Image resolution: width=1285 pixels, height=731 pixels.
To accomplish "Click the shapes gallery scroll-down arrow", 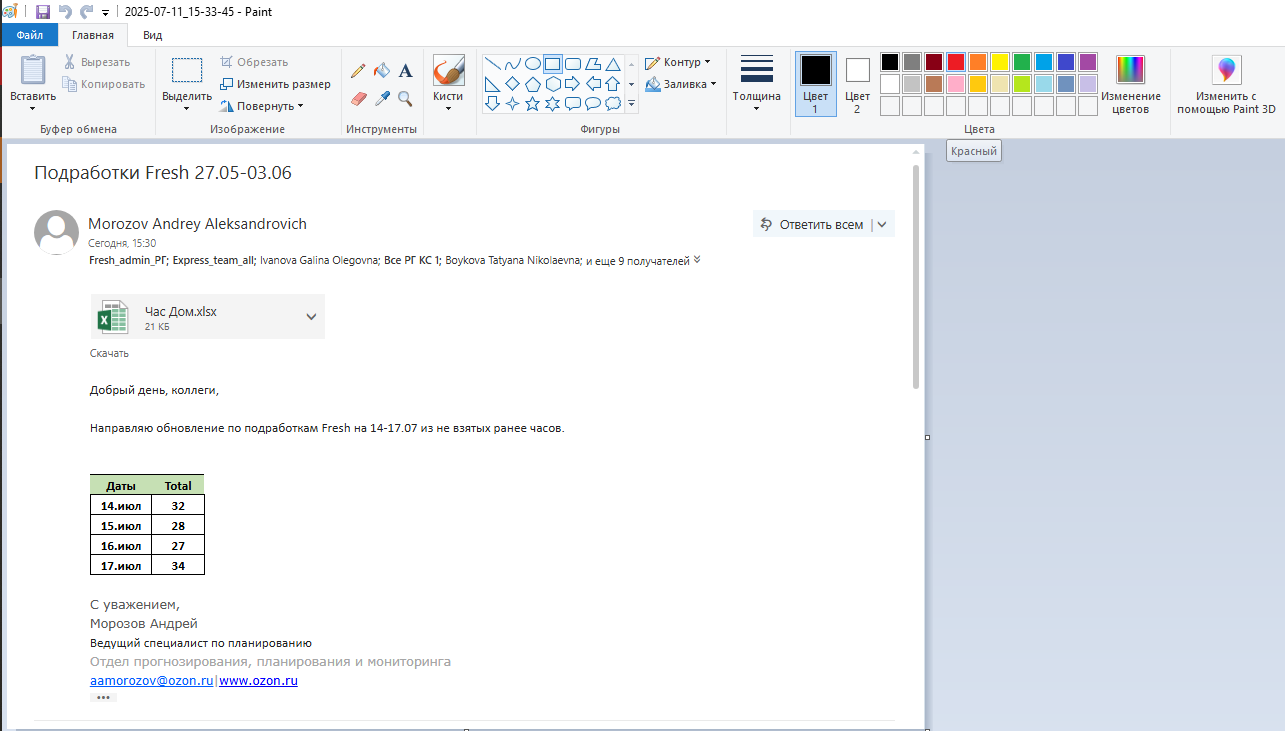I will pyautogui.click(x=631, y=84).
